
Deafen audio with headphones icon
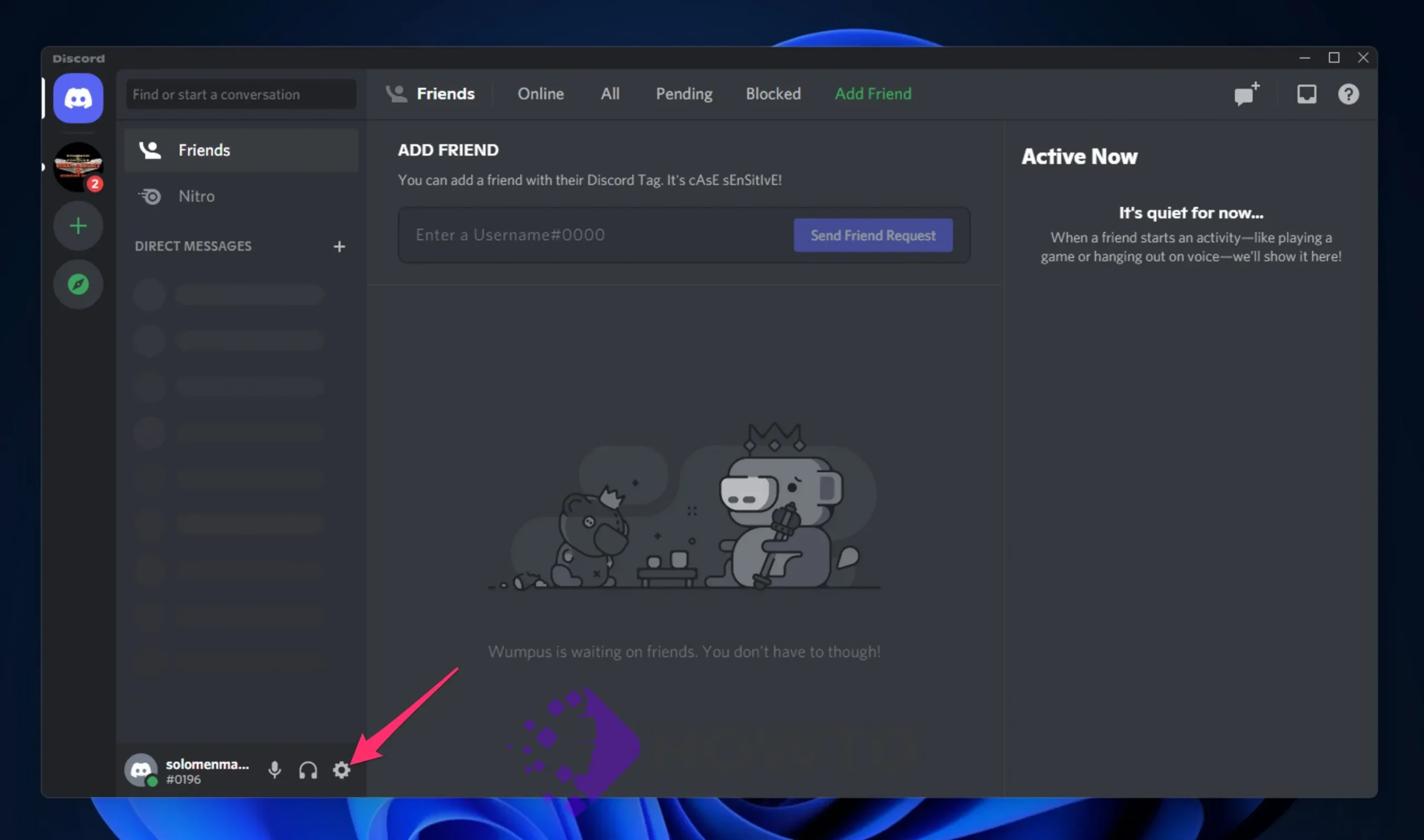click(x=308, y=770)
